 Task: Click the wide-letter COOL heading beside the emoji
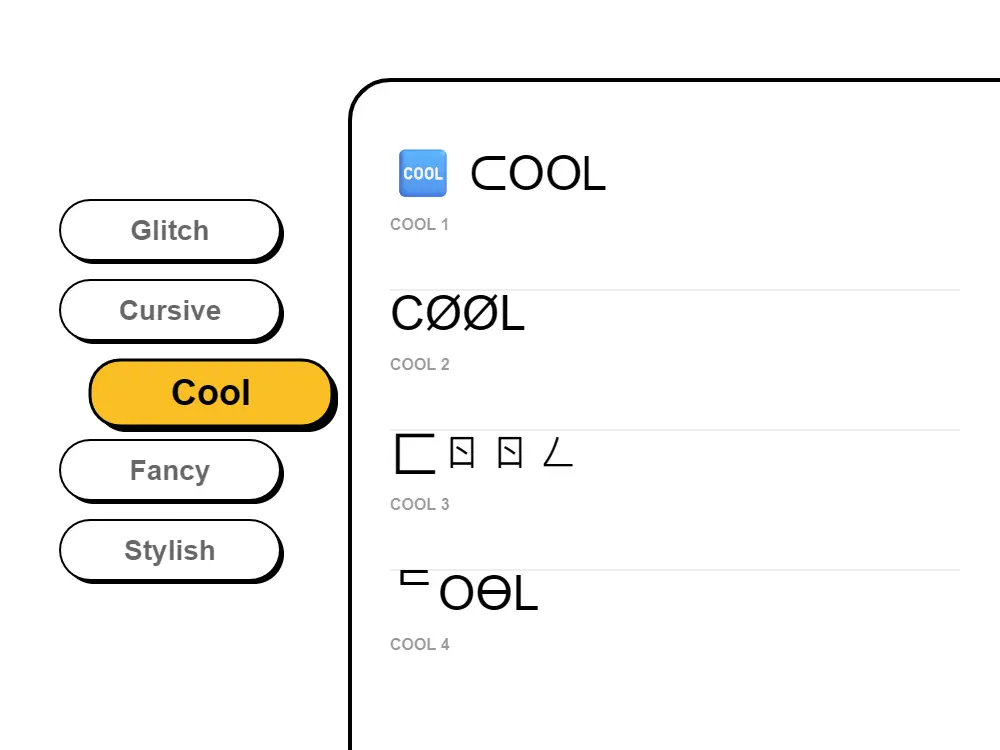[538, 173]
